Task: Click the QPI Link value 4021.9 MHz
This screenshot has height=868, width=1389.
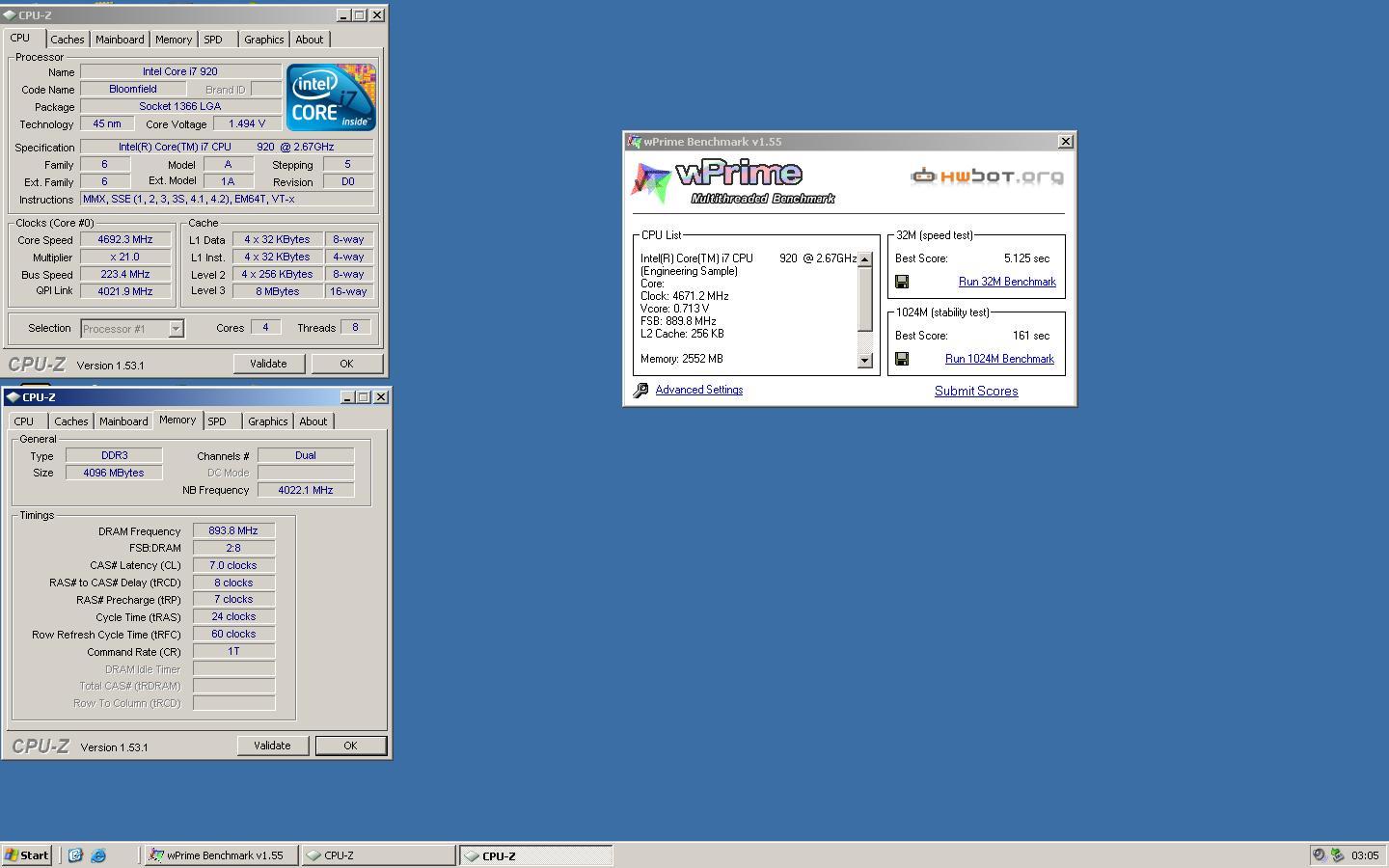Action: coord(125,291)
